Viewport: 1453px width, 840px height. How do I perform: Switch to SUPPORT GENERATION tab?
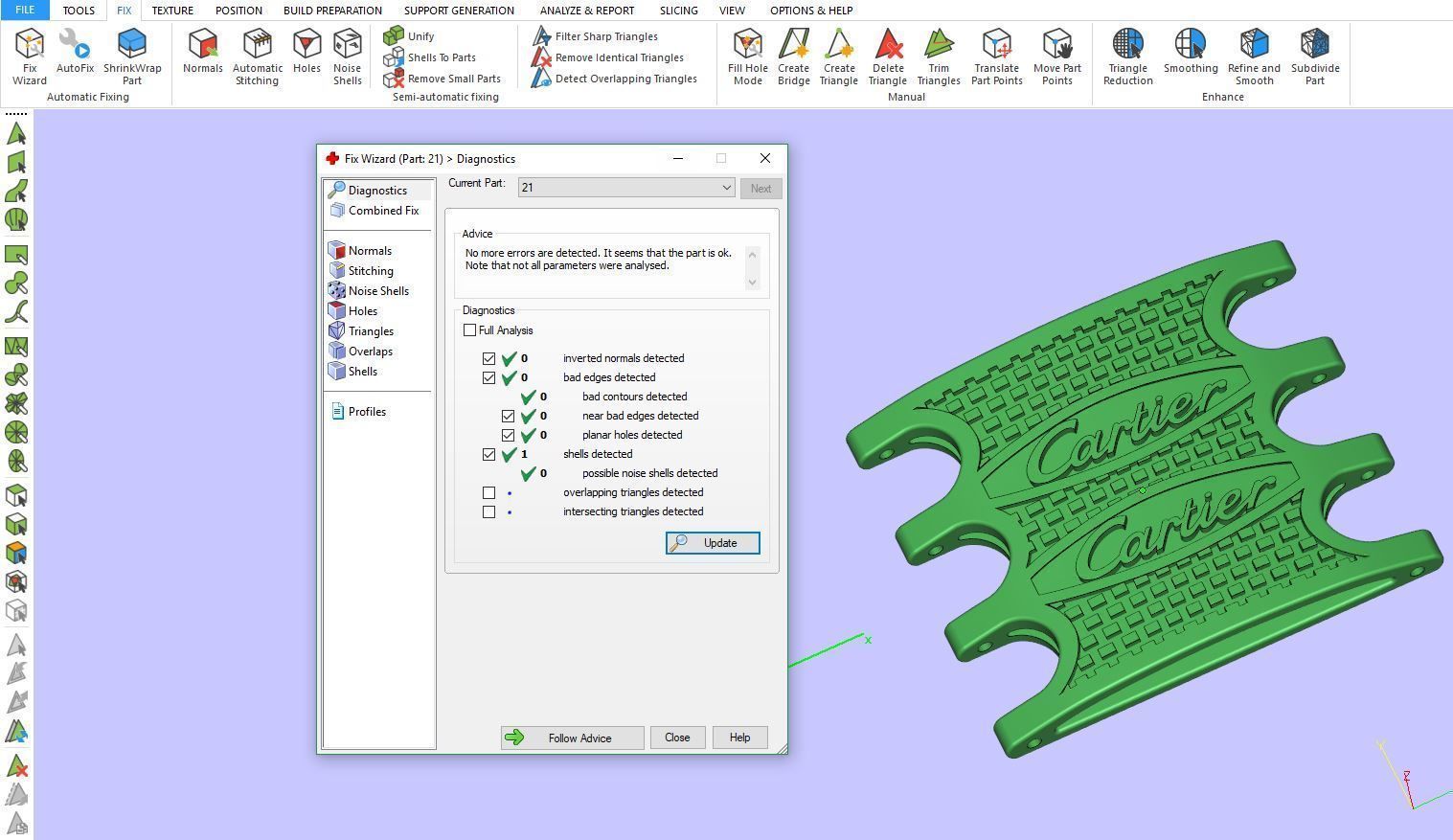pos(459,11)
